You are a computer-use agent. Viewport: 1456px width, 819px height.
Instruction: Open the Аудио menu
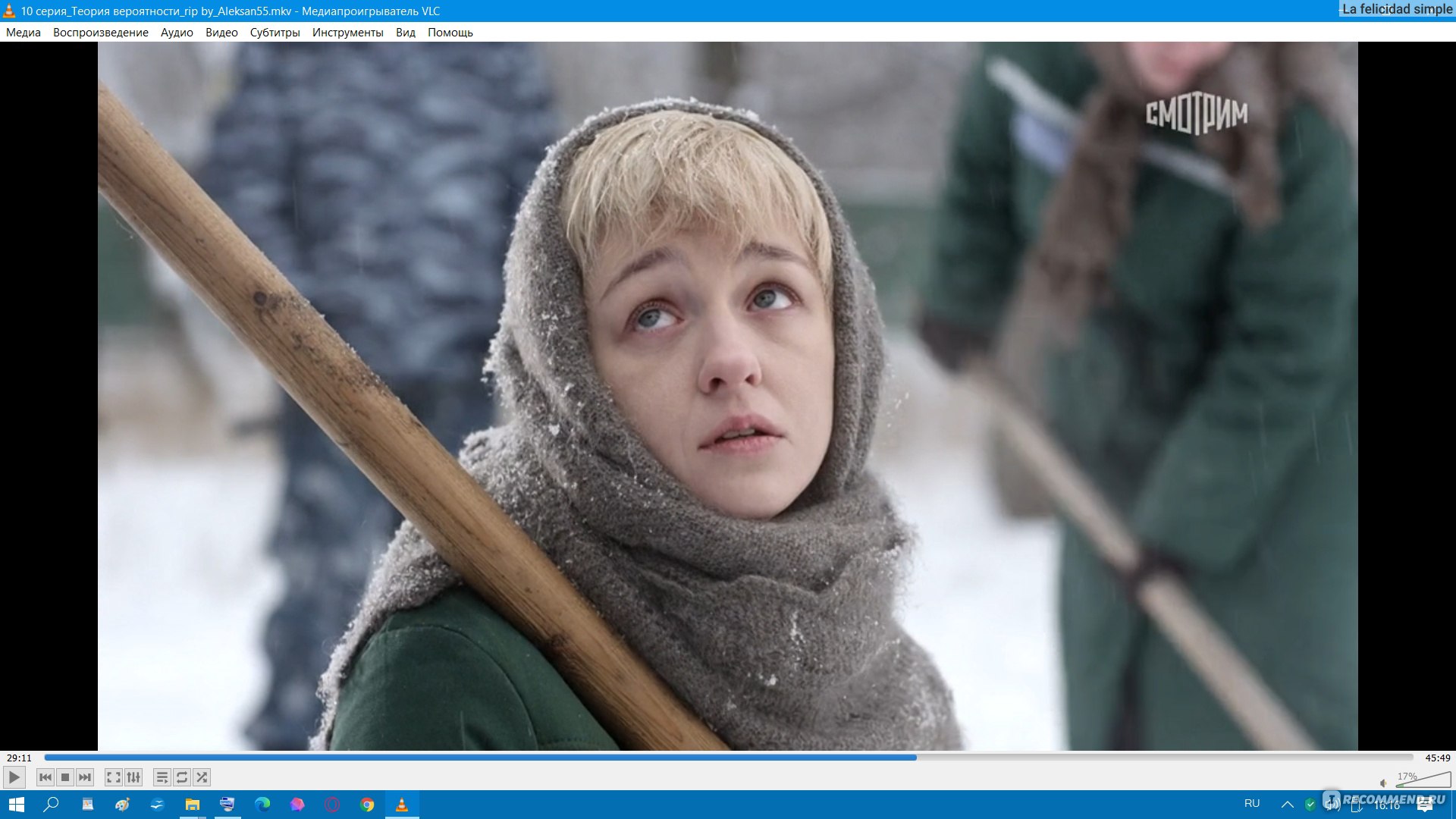tap(177, 33)
